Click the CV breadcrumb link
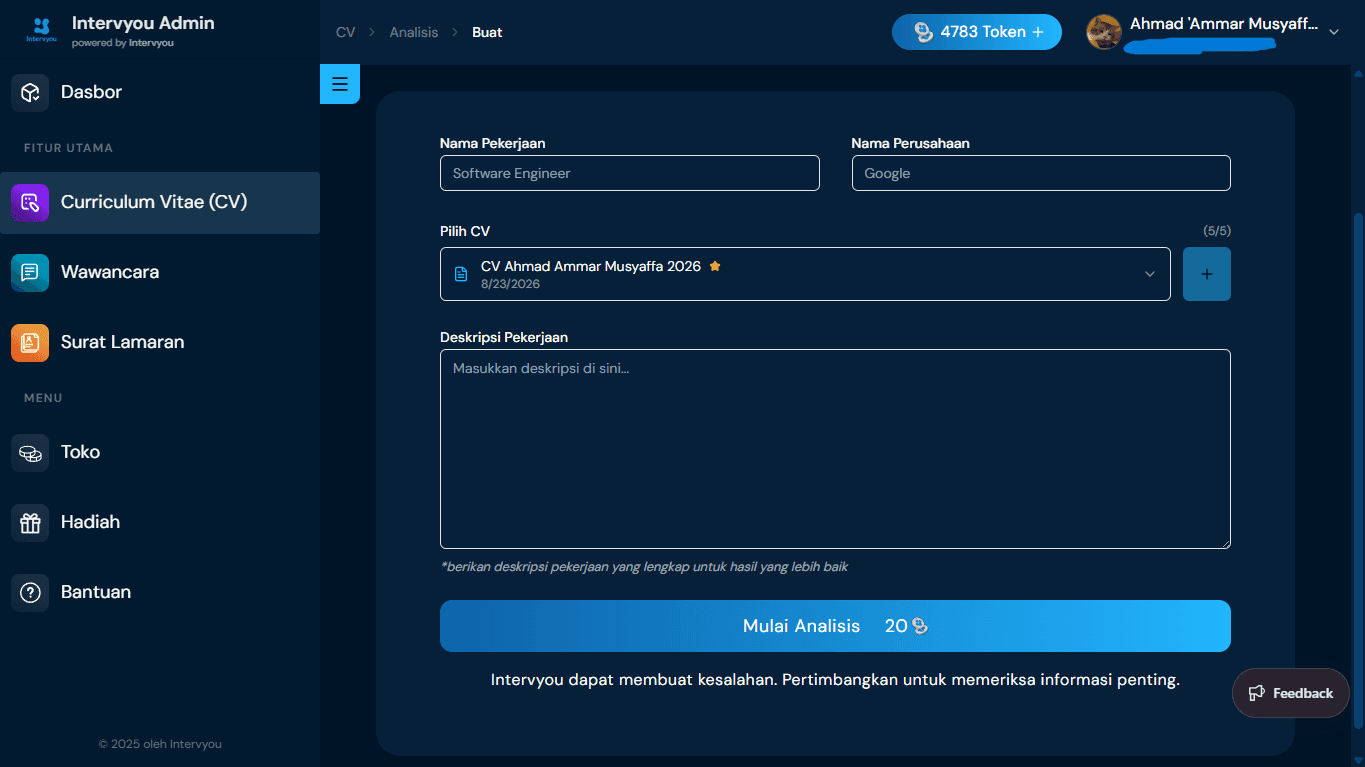 345,32
